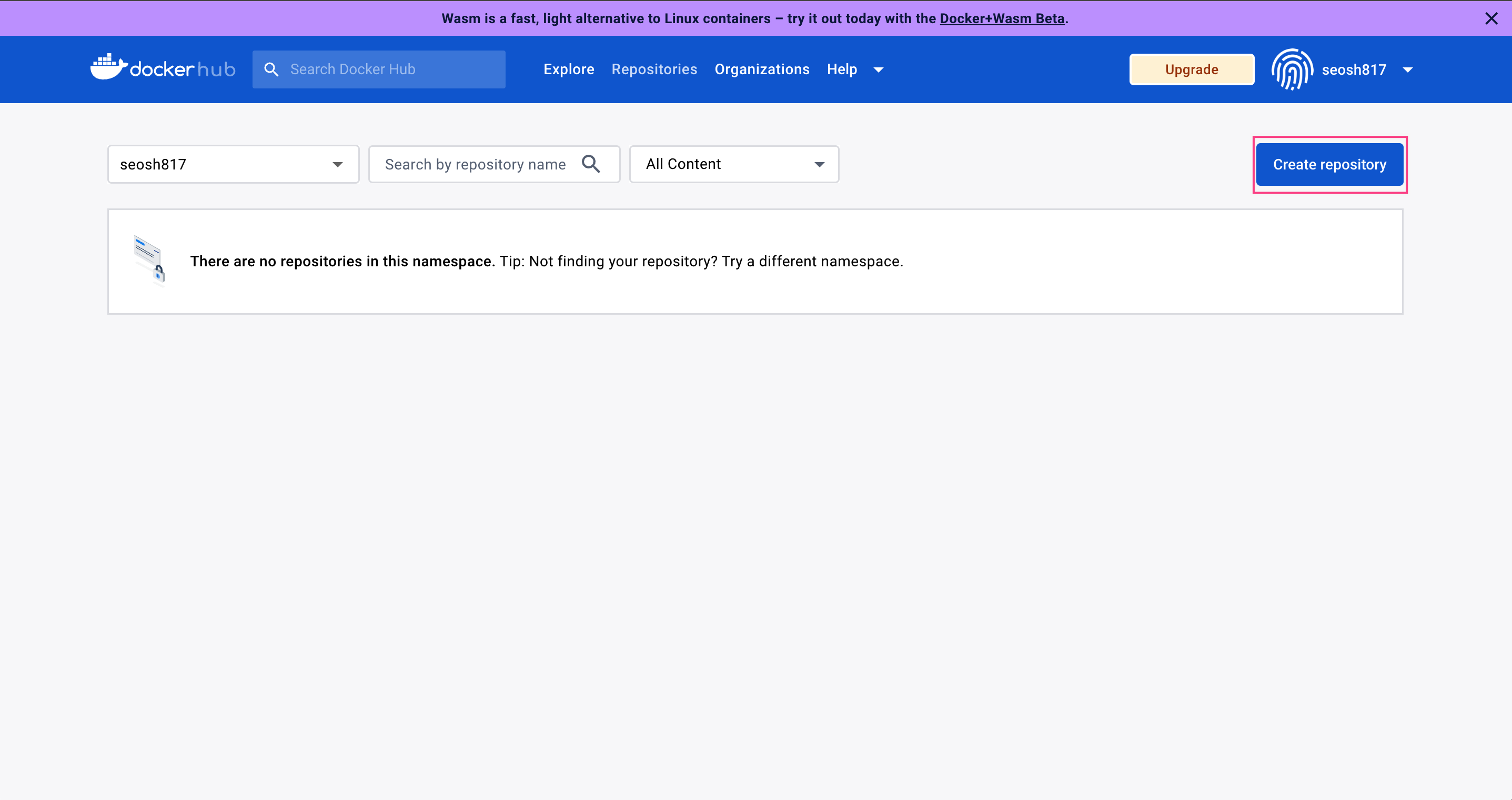Go to Explore in the navigation bar
Image resolution: width=1512 pixels, height=800 pixels.
coord(568,69)
